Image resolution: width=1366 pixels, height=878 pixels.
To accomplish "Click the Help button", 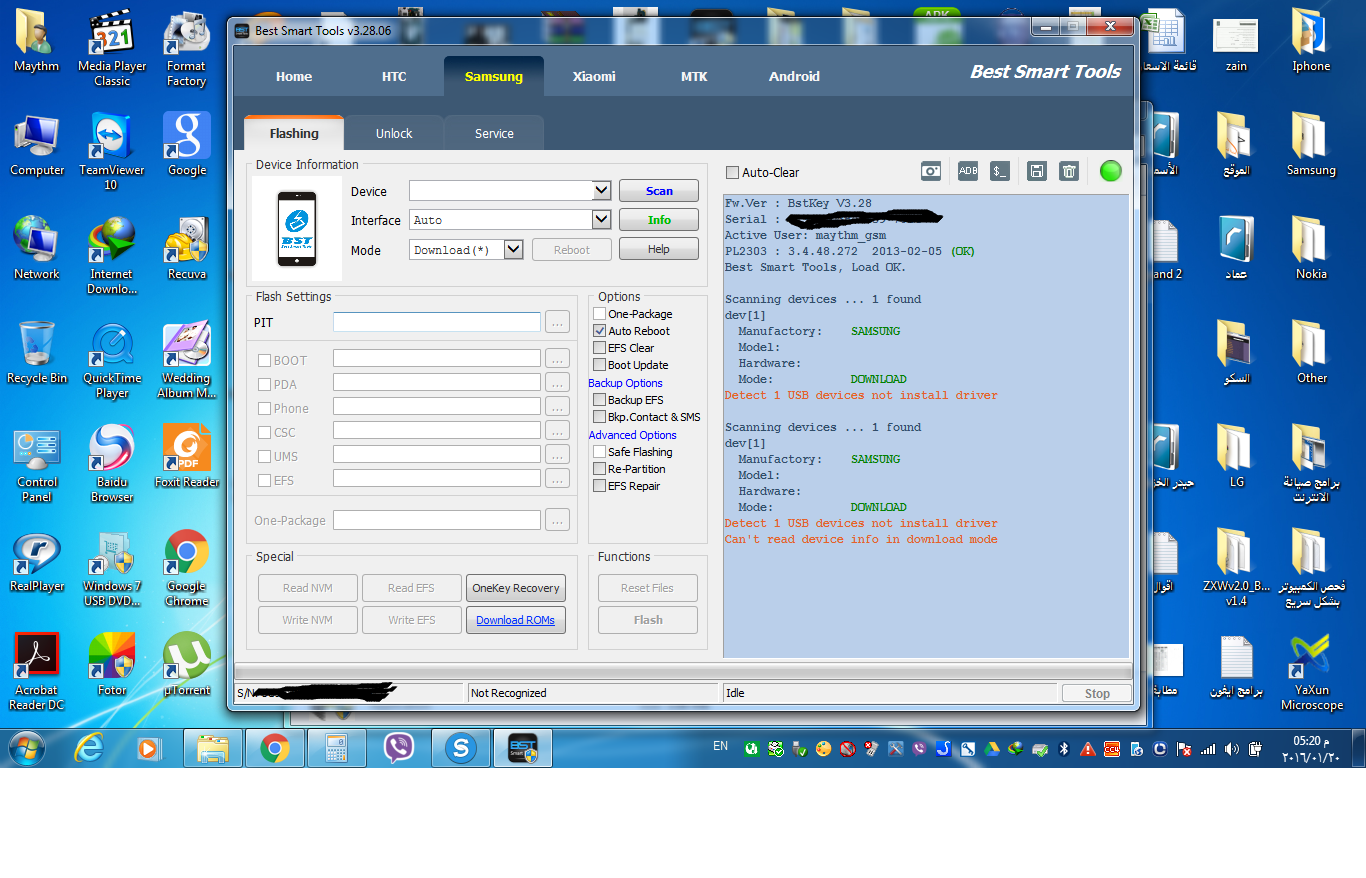I will tap(659, 249).
